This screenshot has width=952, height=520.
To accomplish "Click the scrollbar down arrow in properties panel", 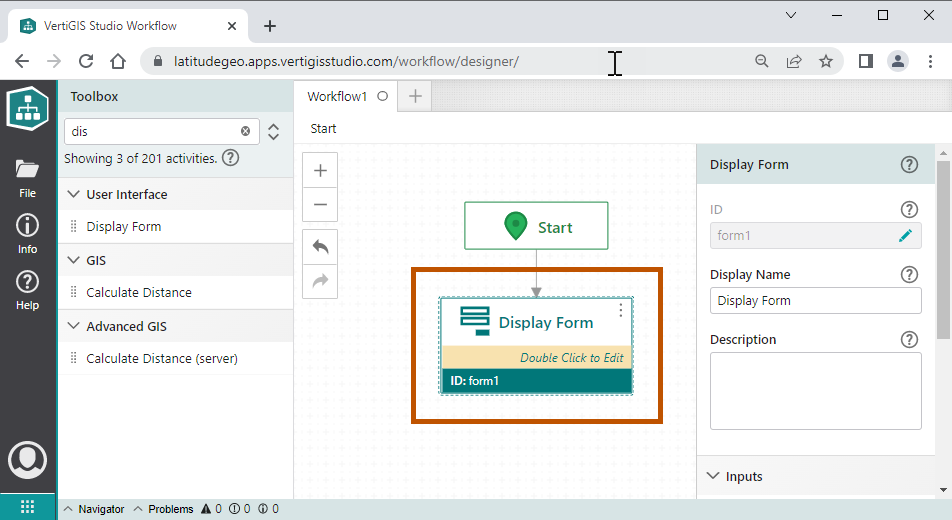I will [943, 490].
